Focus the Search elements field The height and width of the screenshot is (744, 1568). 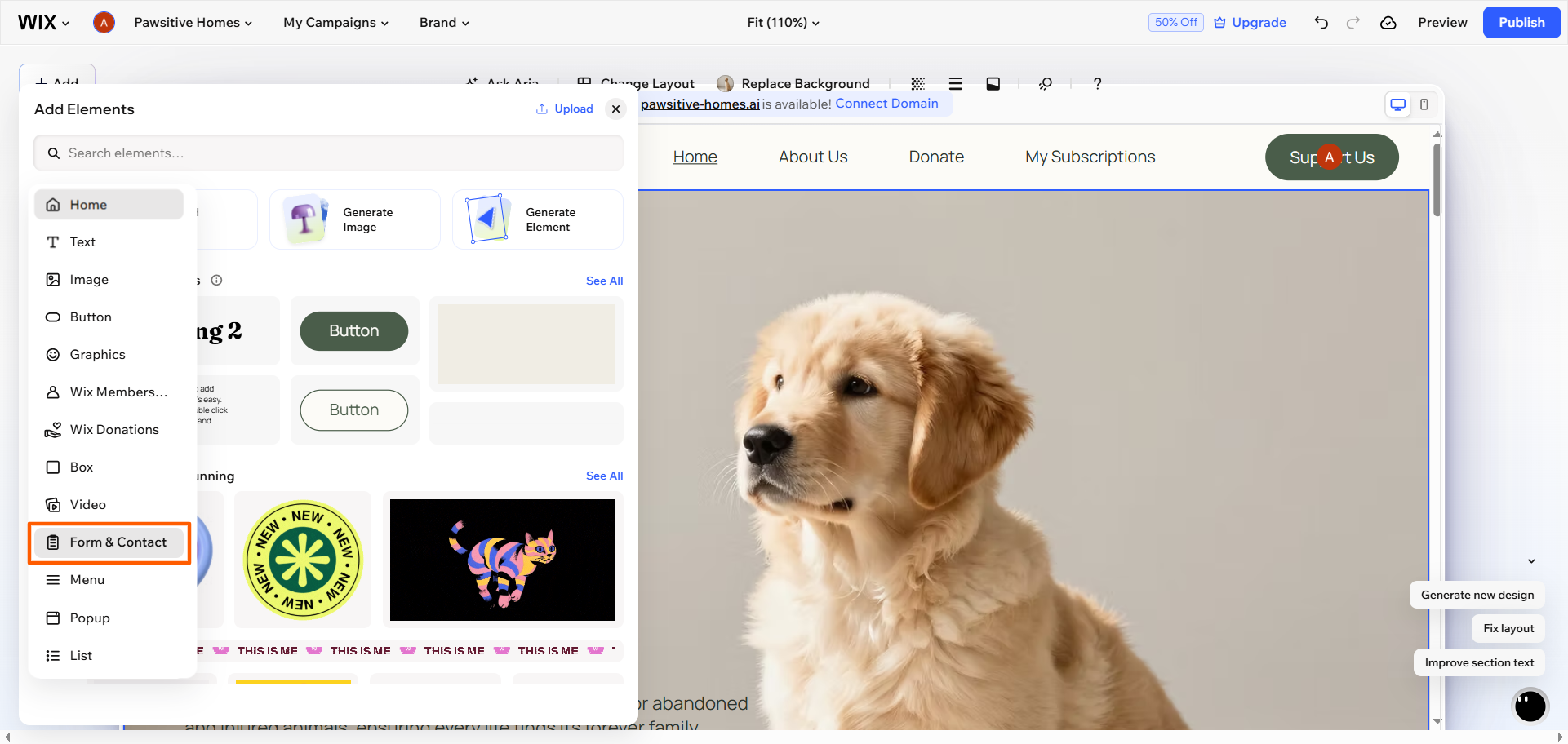click(328, 153)
